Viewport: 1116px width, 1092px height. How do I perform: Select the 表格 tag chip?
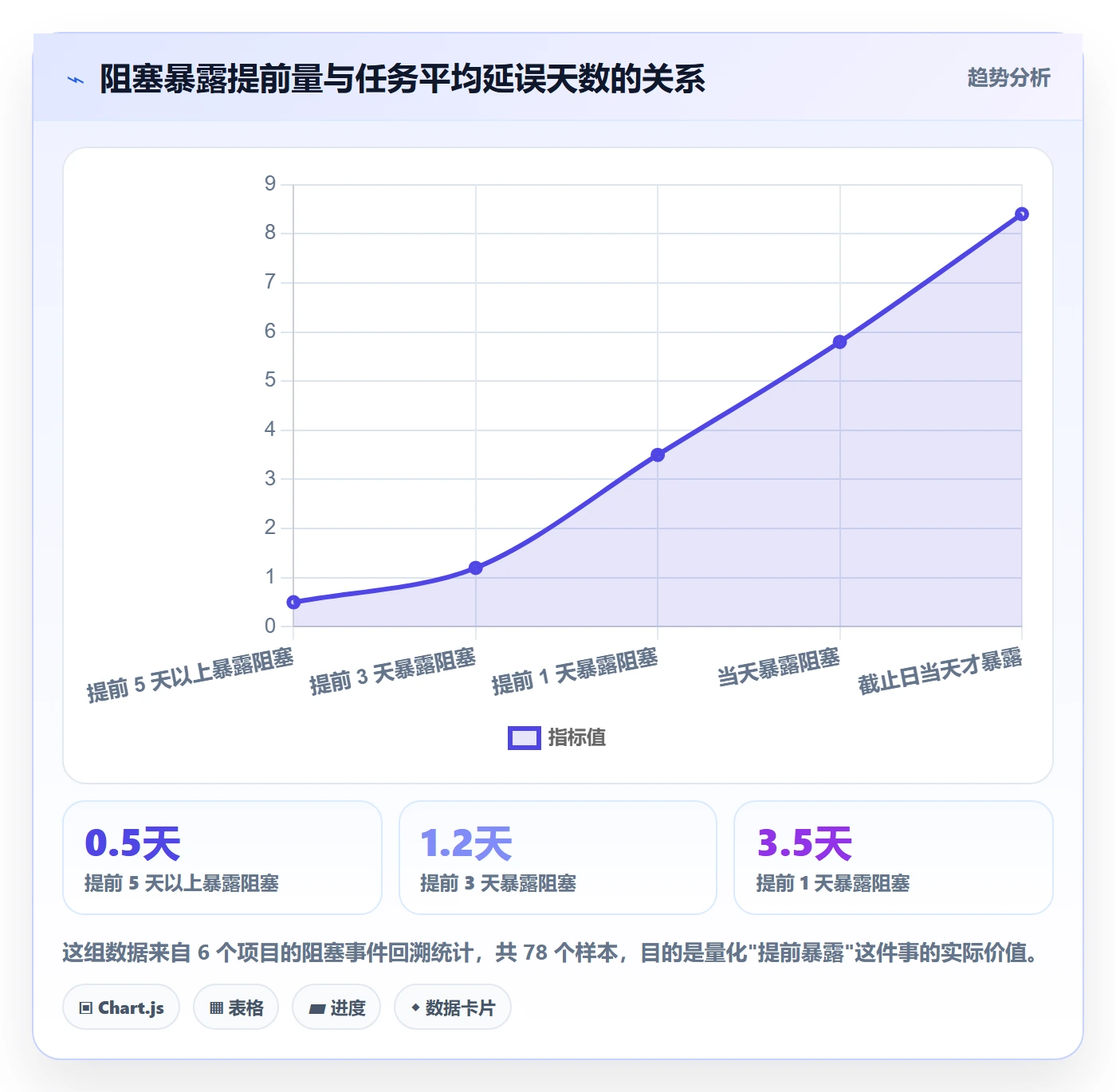point(236,1008)
